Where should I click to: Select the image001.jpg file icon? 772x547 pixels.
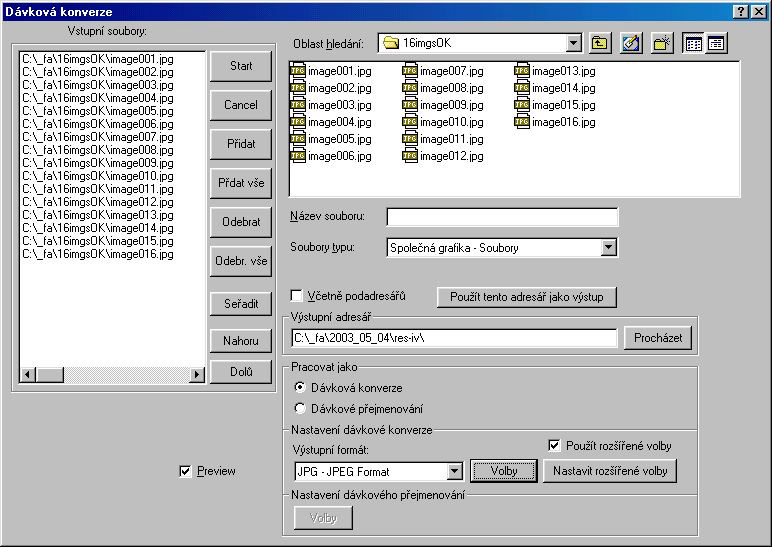[298, 71]
